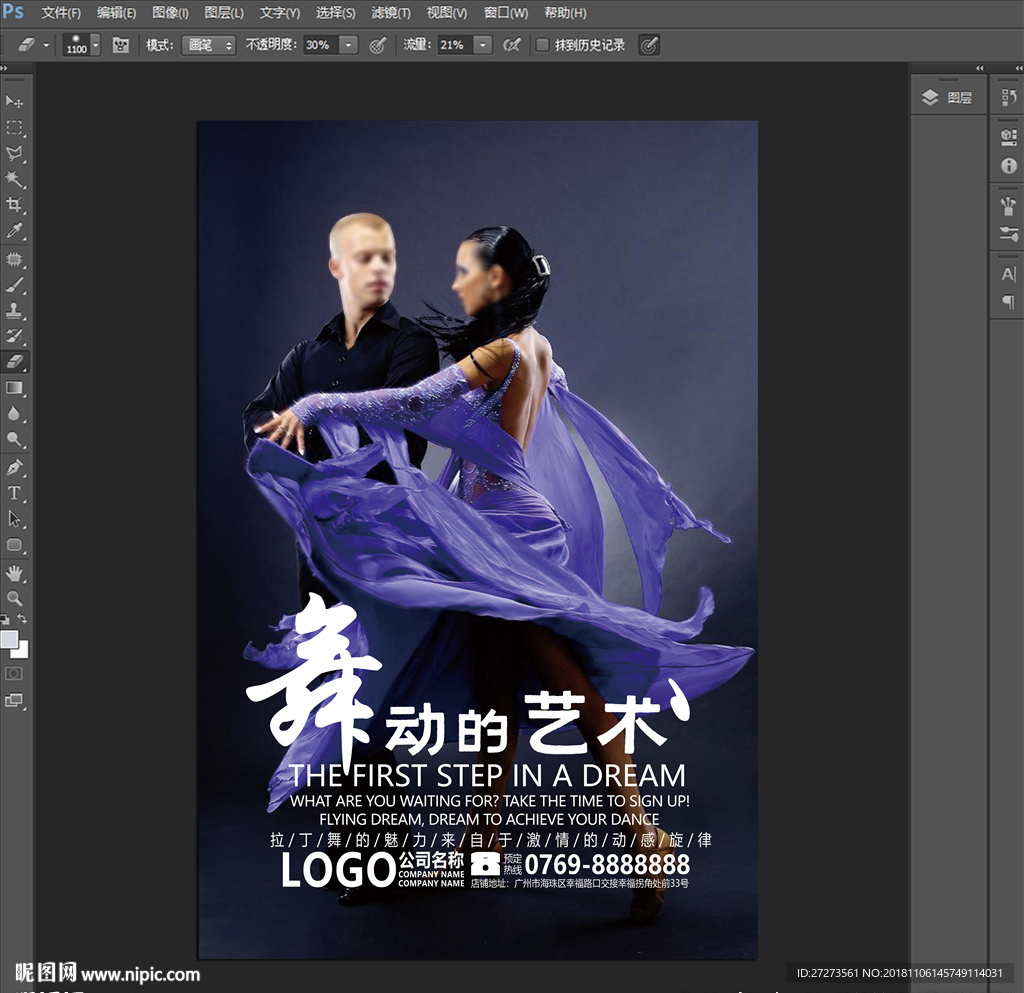Toggle airbrush mode button
This screenshot has height=993, width=1024.
[512, 45]
